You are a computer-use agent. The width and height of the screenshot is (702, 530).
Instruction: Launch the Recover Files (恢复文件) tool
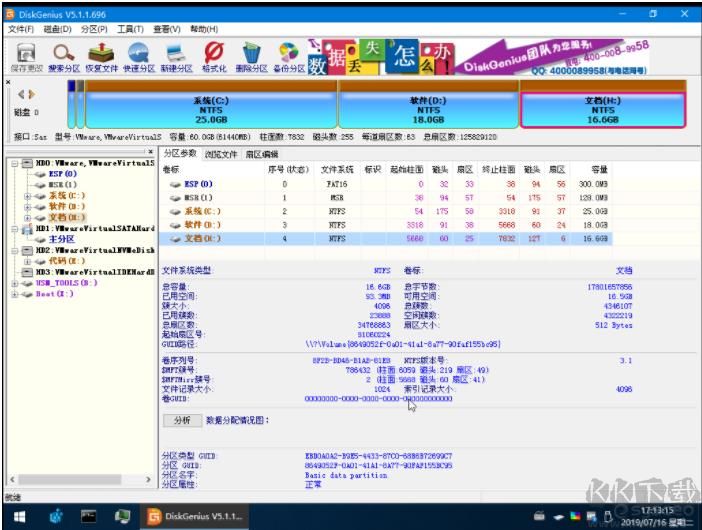click(101, 57)
